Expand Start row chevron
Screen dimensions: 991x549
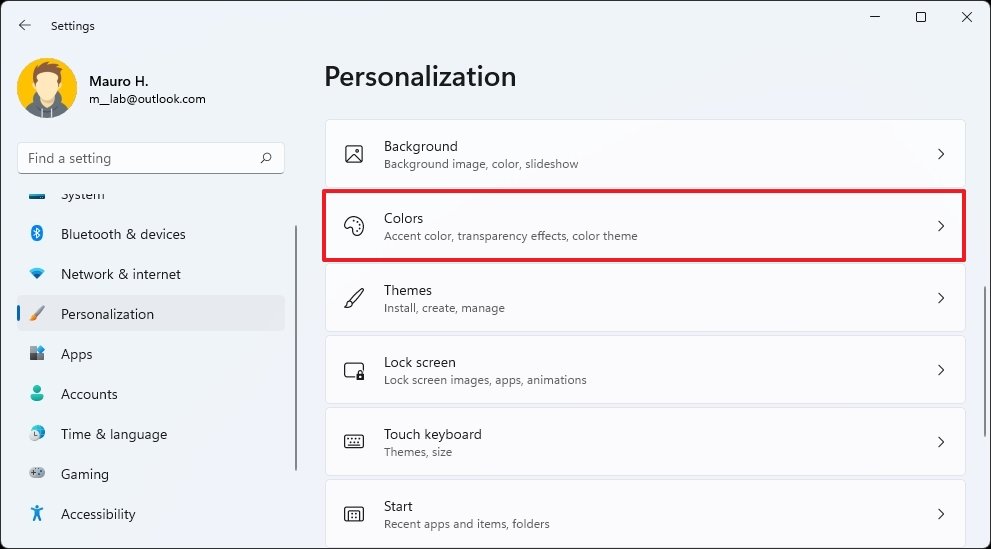click(x=941, y=514)
